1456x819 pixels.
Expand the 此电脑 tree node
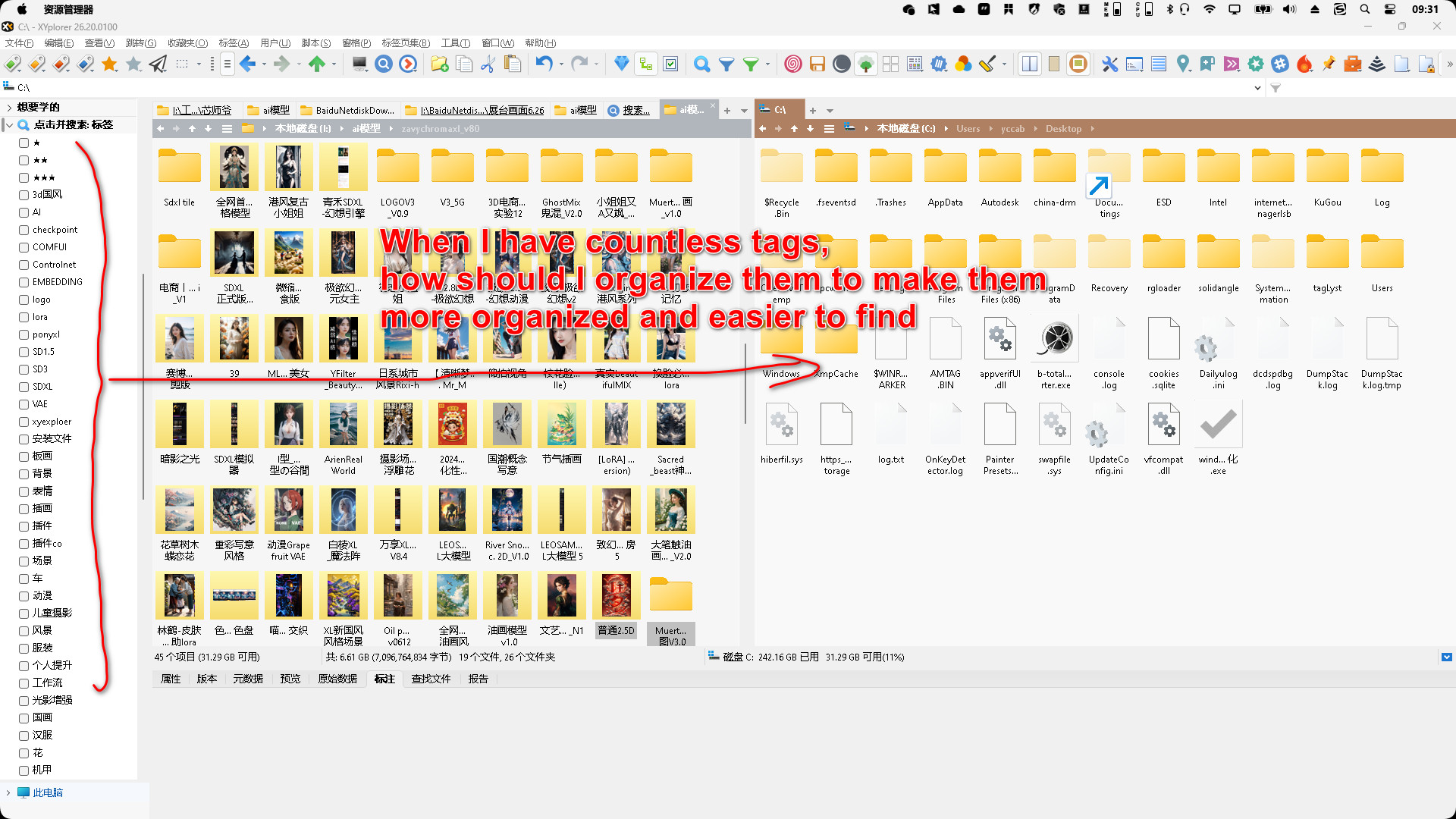click(8, 792)
